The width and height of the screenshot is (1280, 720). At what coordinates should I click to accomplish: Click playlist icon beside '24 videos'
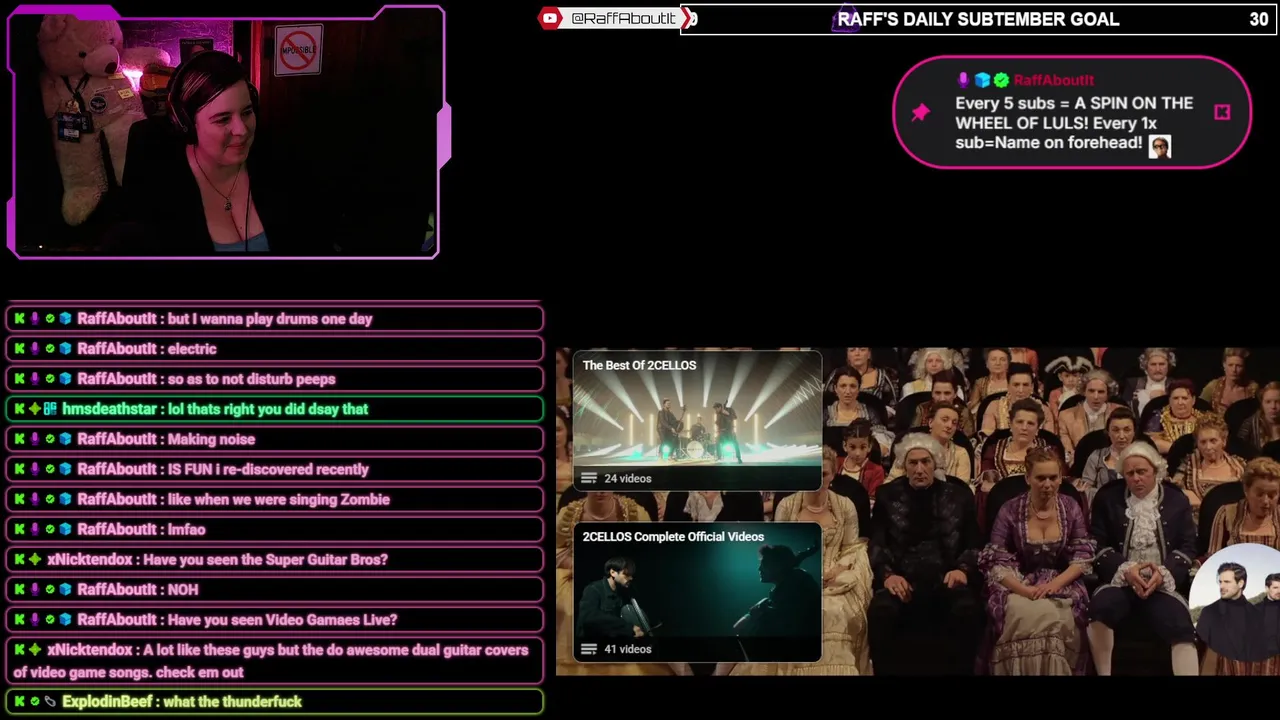(589, 479)
